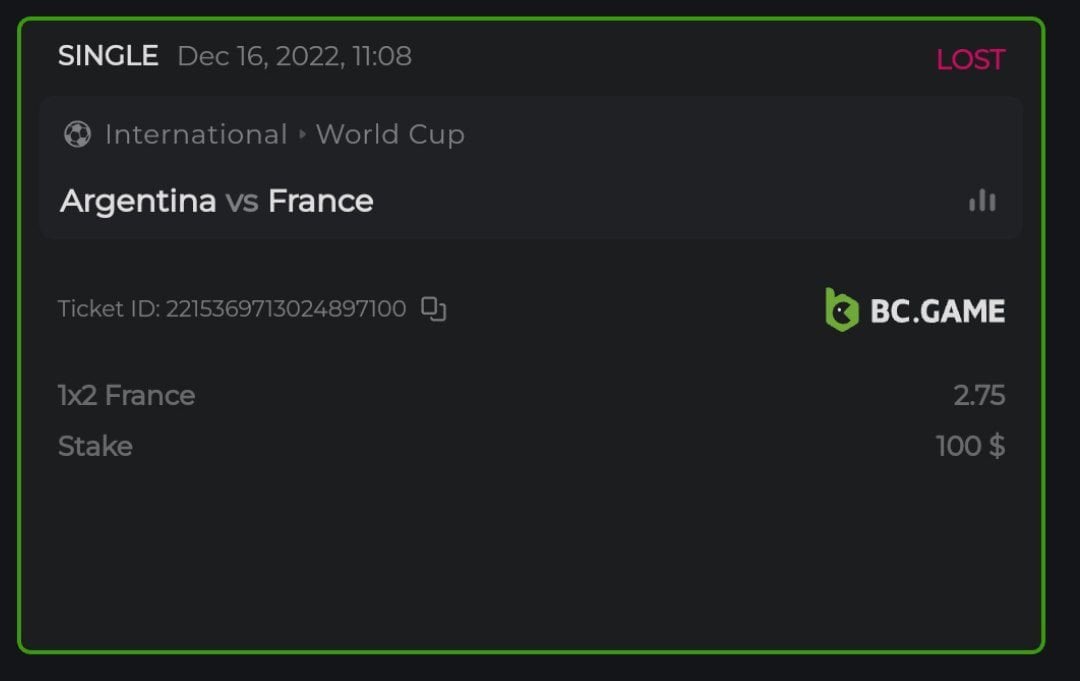Click the 100 $ stake amount

point(970,446)
